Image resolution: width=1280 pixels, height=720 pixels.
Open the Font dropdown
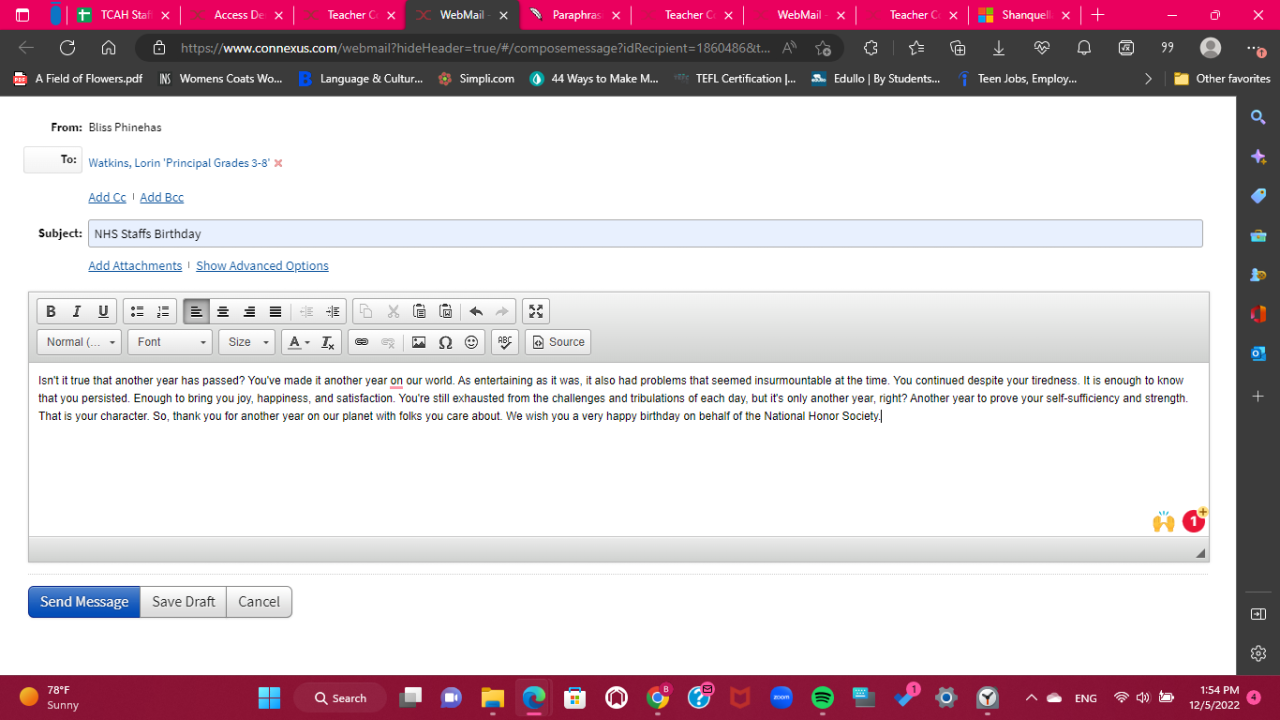(x=170, y=342)
